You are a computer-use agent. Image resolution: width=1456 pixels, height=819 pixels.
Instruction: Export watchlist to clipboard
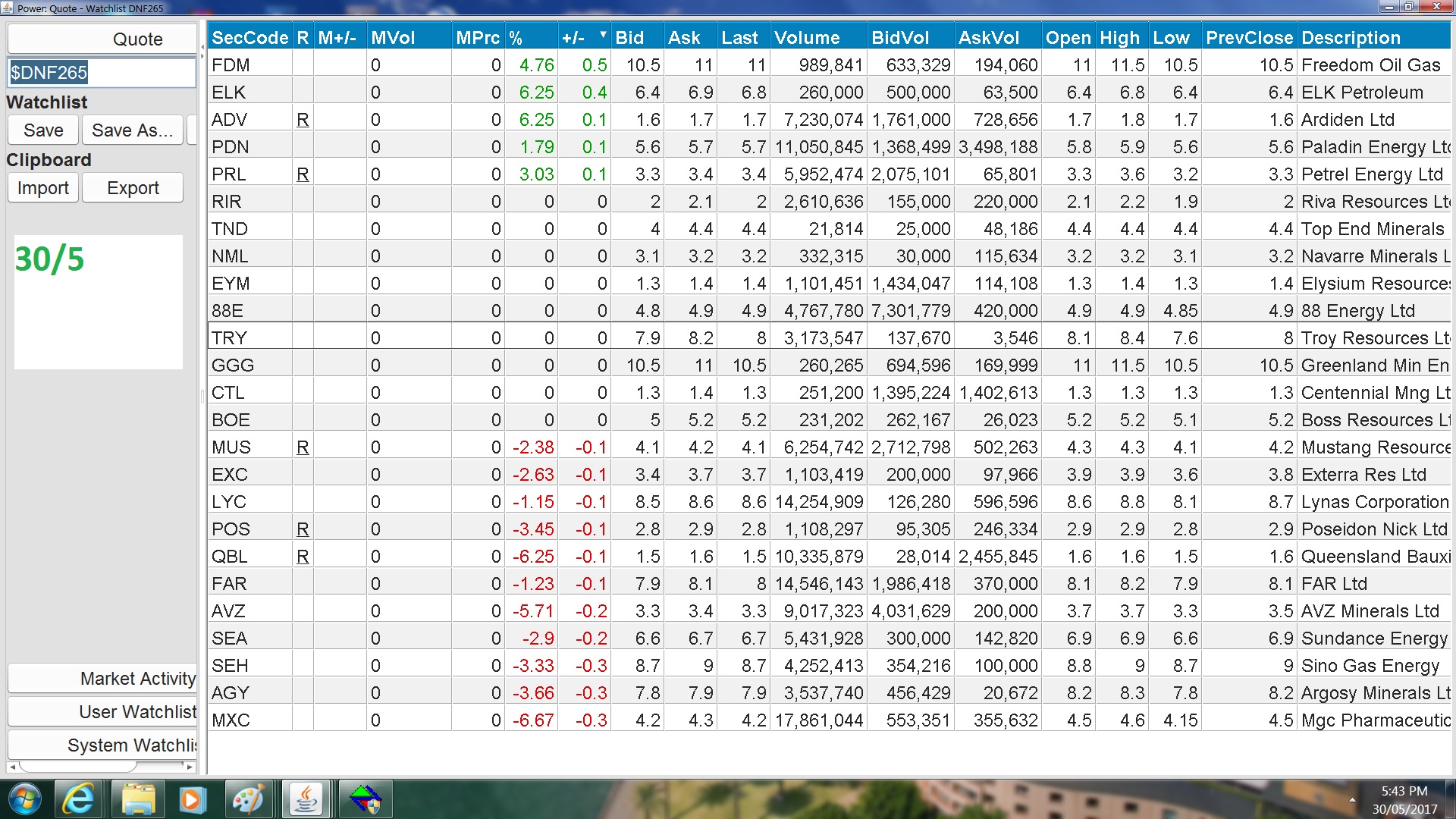click(133, 188)
